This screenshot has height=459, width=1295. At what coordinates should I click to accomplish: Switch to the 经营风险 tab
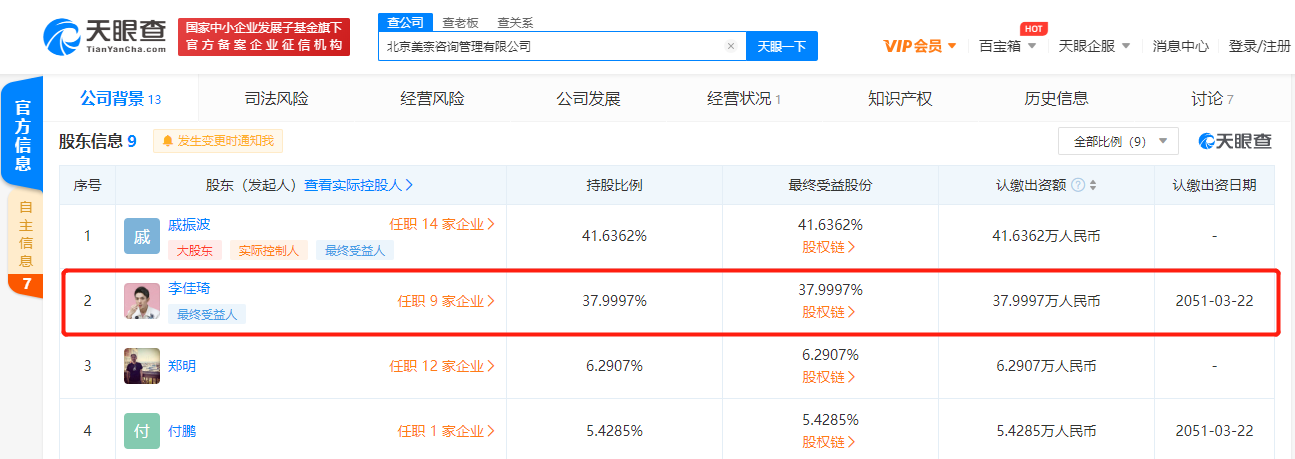[x=433, y=99]
